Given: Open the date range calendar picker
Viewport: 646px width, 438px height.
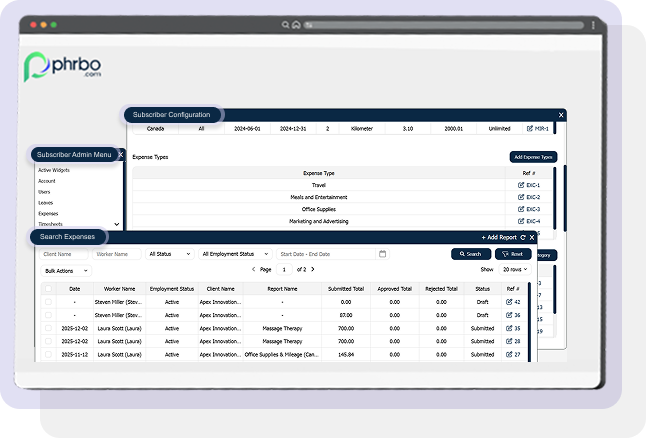Looking at the screenshot, I should click(x=382, y=254).
